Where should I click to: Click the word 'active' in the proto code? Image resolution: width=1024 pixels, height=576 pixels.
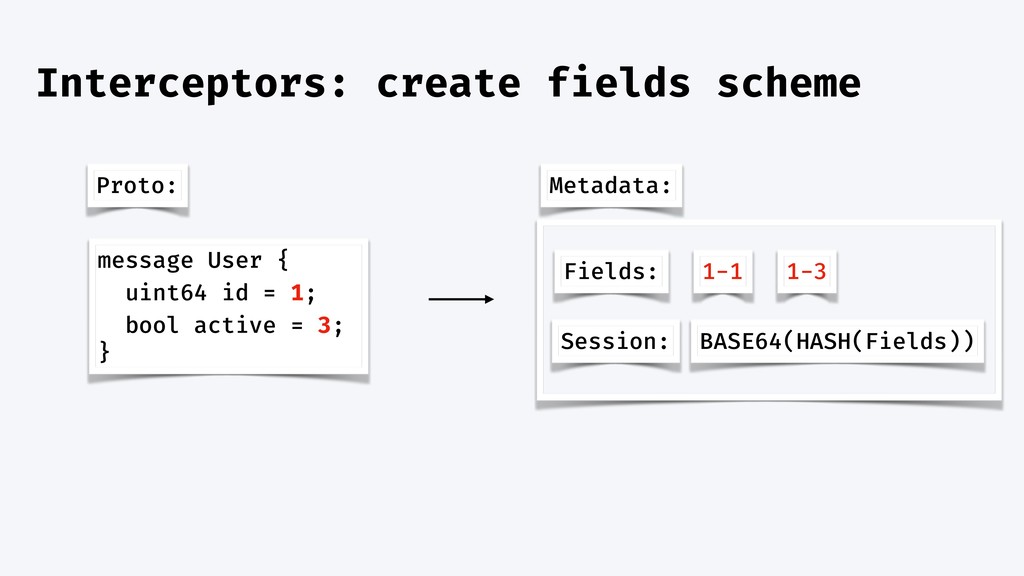[x=234, y=325]
